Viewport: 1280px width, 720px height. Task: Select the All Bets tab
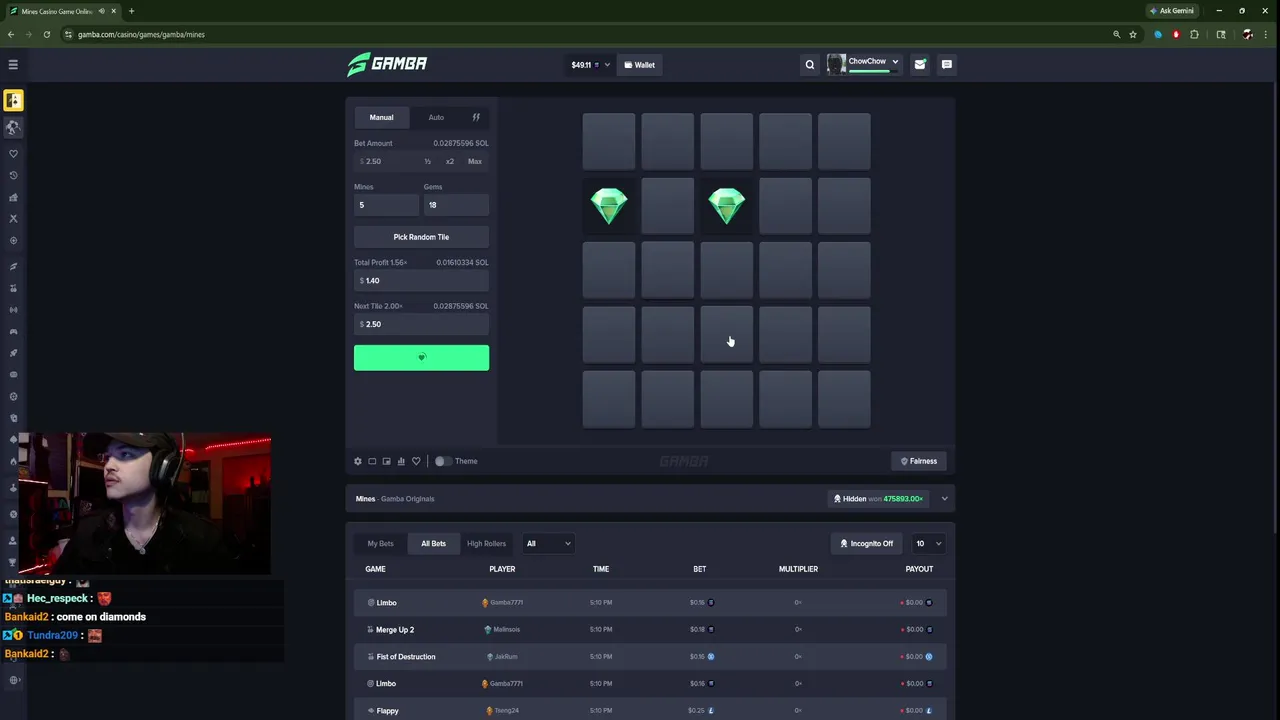coord(433,543)
